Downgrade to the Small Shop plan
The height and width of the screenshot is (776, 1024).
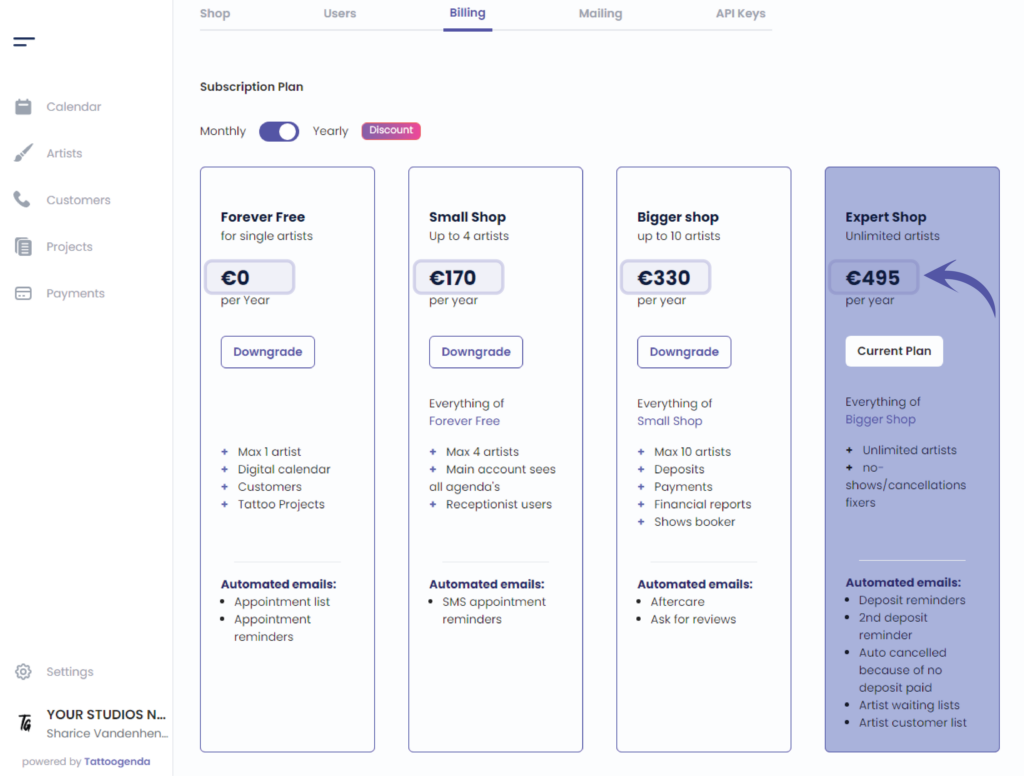[x=476, y=352]
